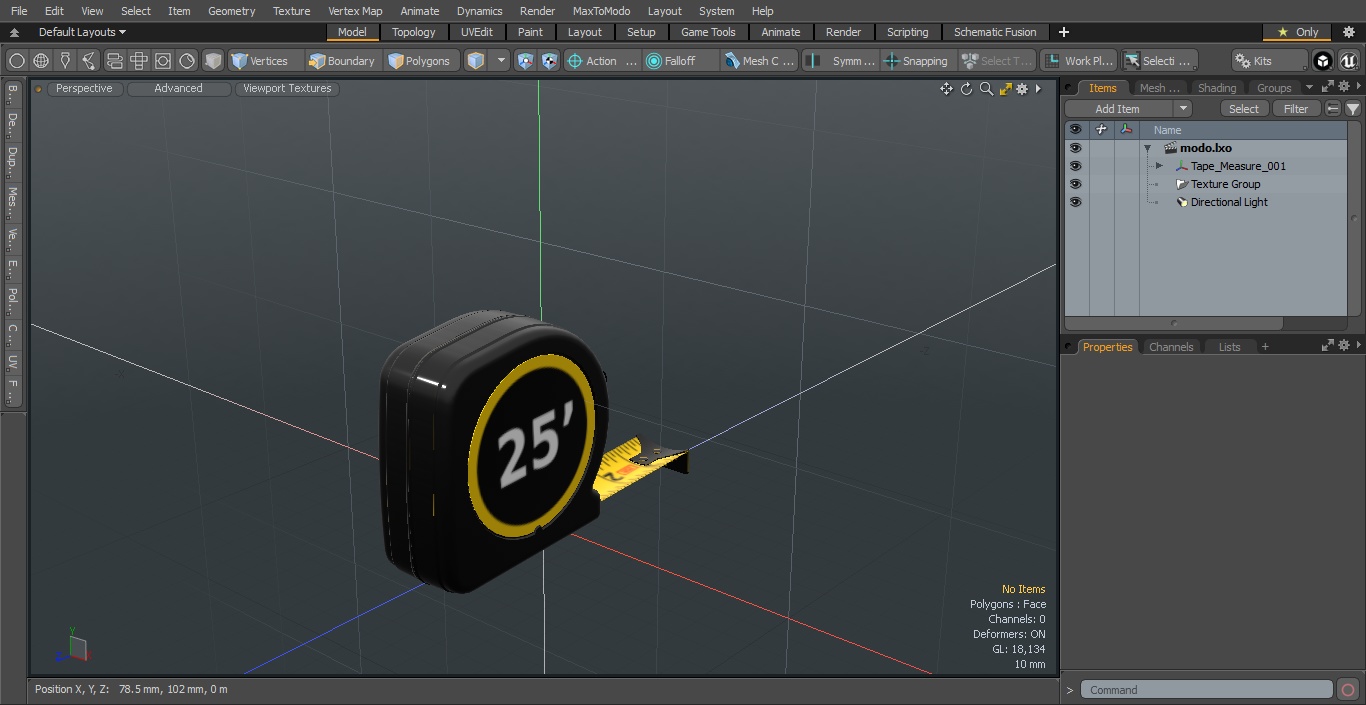The height and width of the screenshot is (705, 1366).
Task: Toggle visibility of Texture Group
Action: point(1075,184)
